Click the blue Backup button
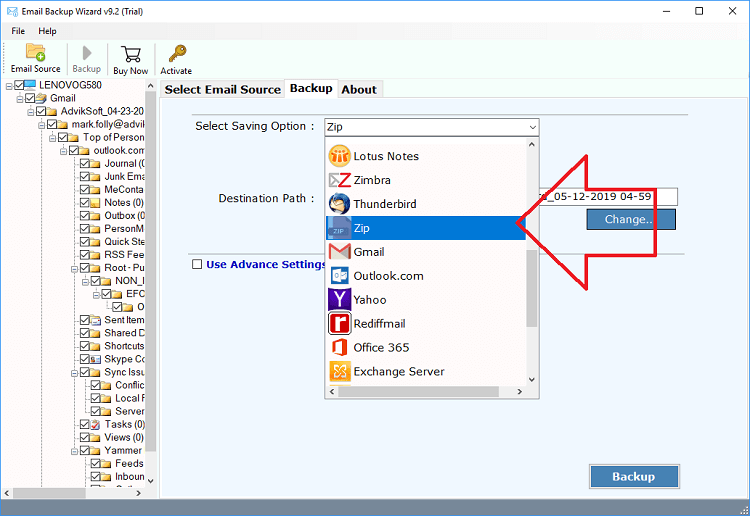The height and width of the screenshot is (516, 750). [634, 476]
